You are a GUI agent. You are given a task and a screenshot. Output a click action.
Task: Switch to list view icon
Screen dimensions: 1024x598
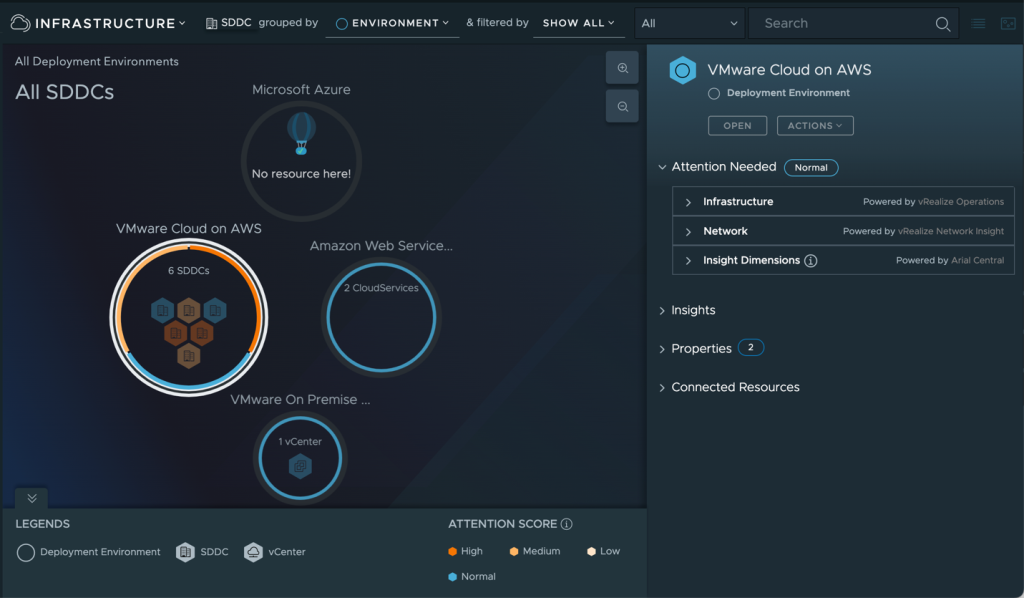click(x=978, y=24)
